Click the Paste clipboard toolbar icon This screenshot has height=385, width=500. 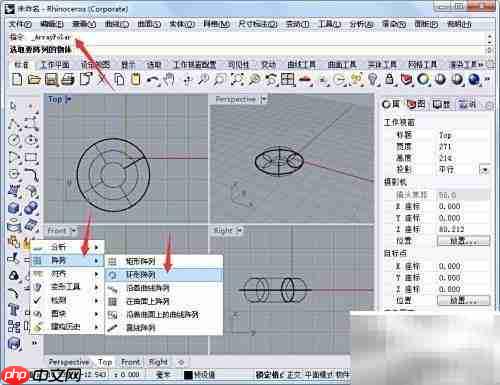coord(136,80)
